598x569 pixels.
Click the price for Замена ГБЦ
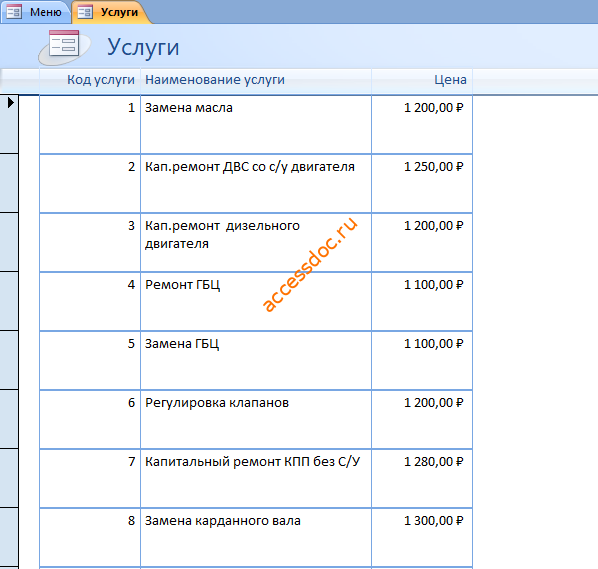422,360
